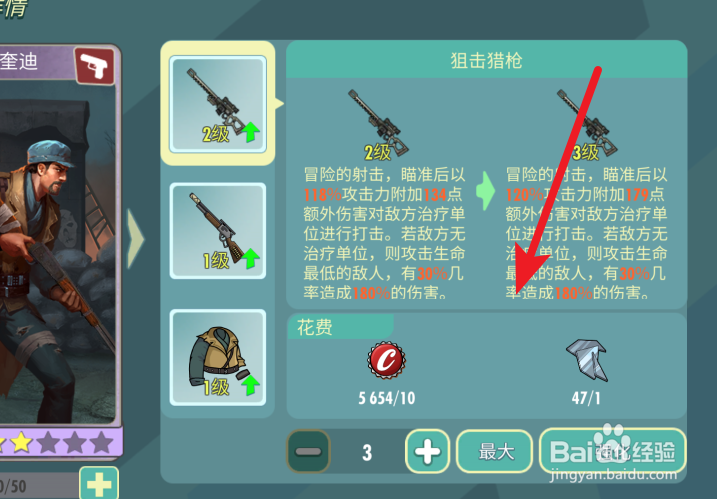Tap the grey cloth material icon

[x=587, y=360]
